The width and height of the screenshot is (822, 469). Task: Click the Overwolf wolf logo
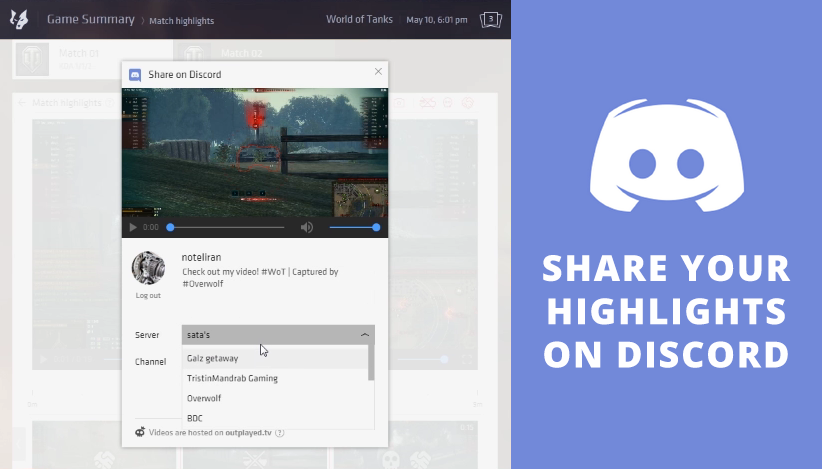tap(18, 19)
